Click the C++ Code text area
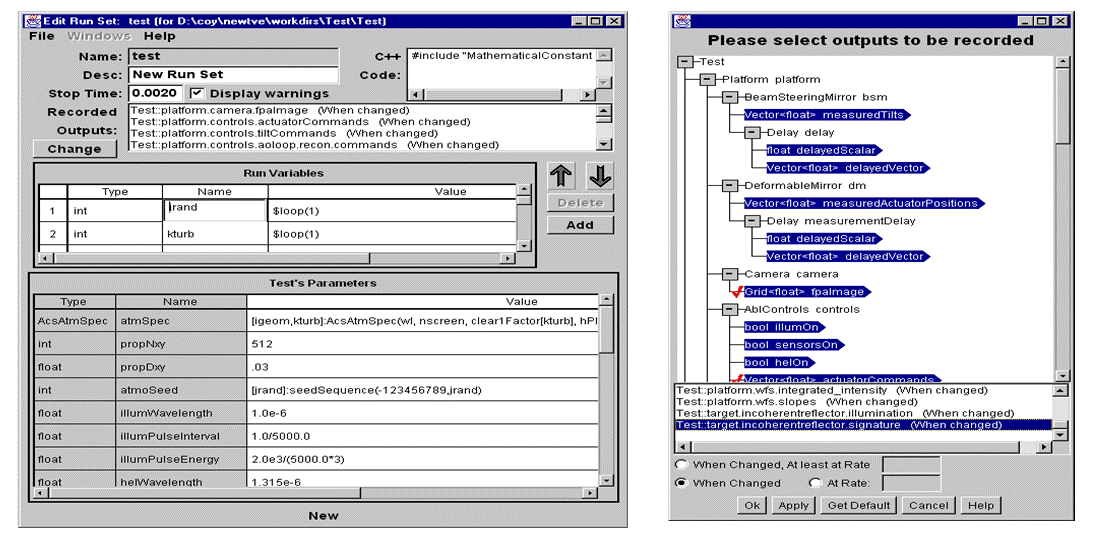 [500, 68]
